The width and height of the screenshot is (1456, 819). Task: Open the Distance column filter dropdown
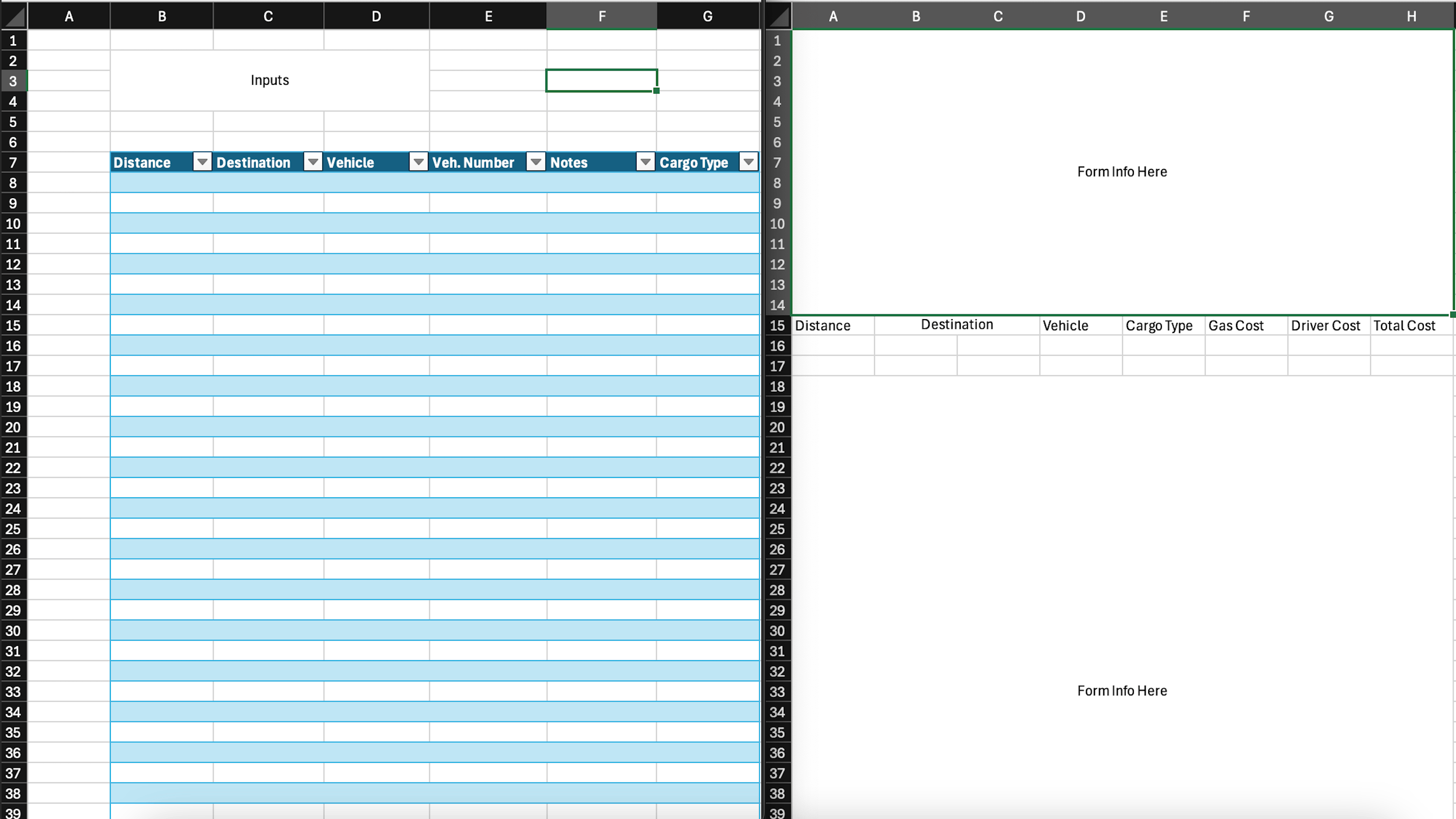click(x=202, y=162)
